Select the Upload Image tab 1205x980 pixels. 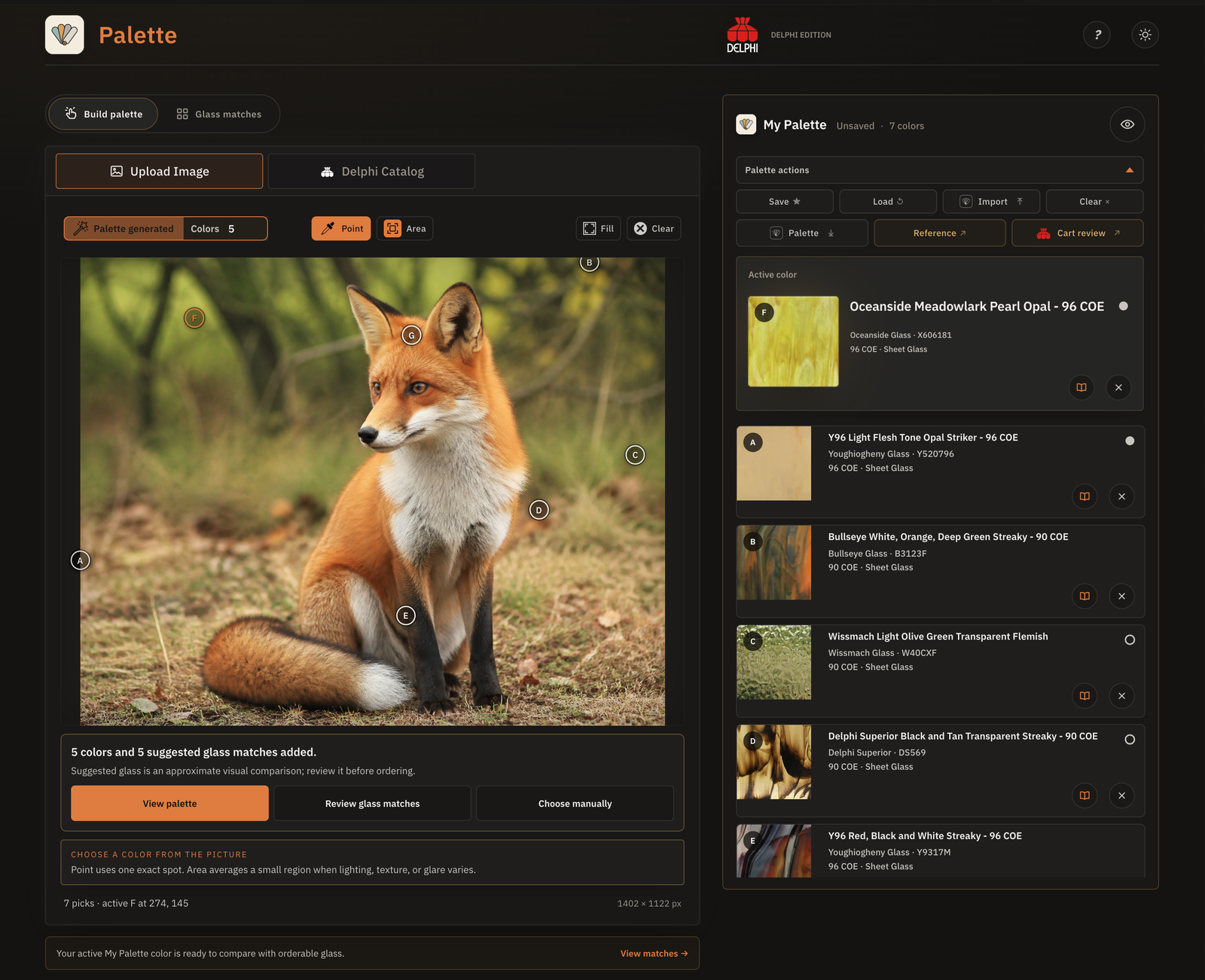point(159,171)
